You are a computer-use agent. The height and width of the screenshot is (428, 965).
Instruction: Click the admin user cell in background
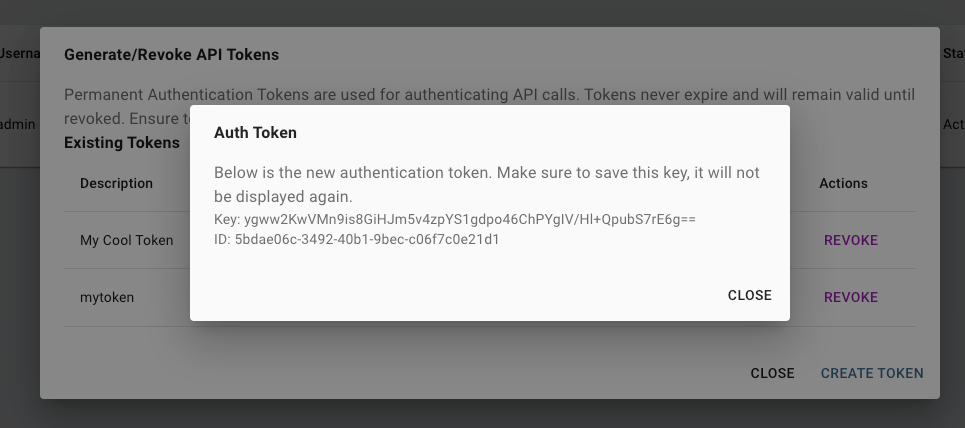coord(18,124)
